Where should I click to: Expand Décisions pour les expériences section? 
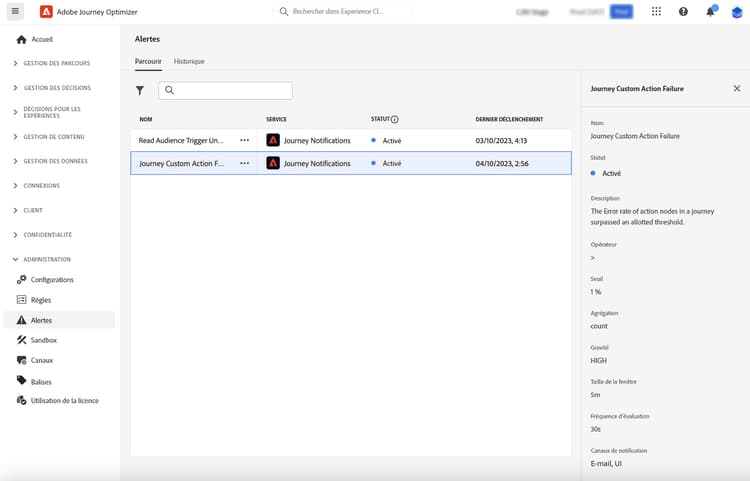(x=47, y=112)
